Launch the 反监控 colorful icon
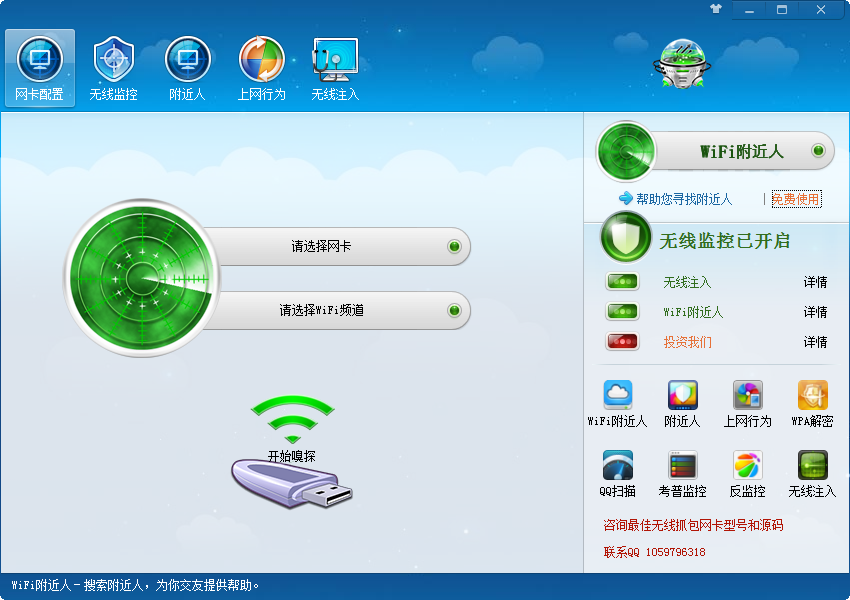850x600 pixels. [748, 465]
